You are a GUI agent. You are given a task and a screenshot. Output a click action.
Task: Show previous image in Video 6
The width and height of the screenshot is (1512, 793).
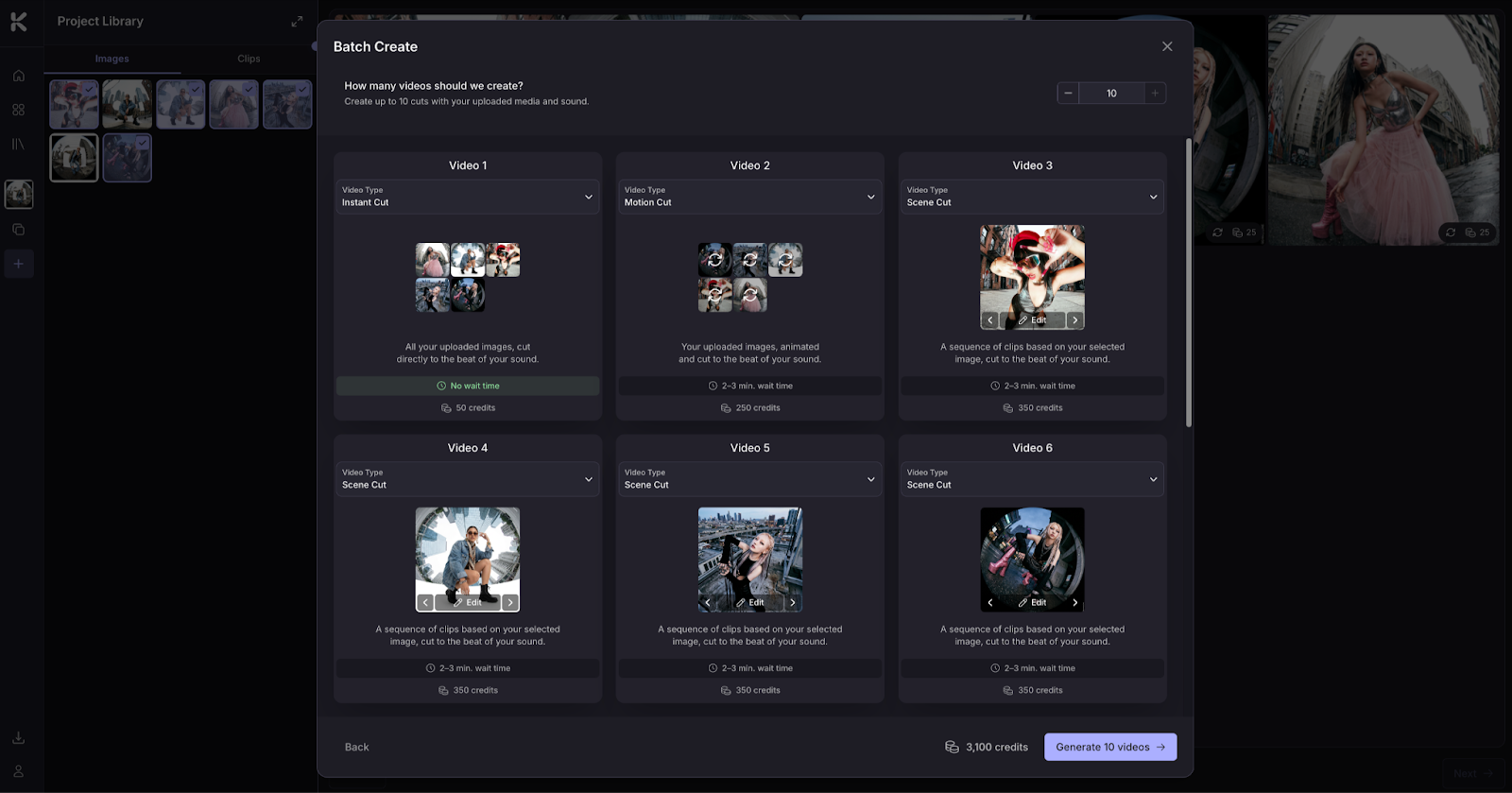tap(990, 602)
